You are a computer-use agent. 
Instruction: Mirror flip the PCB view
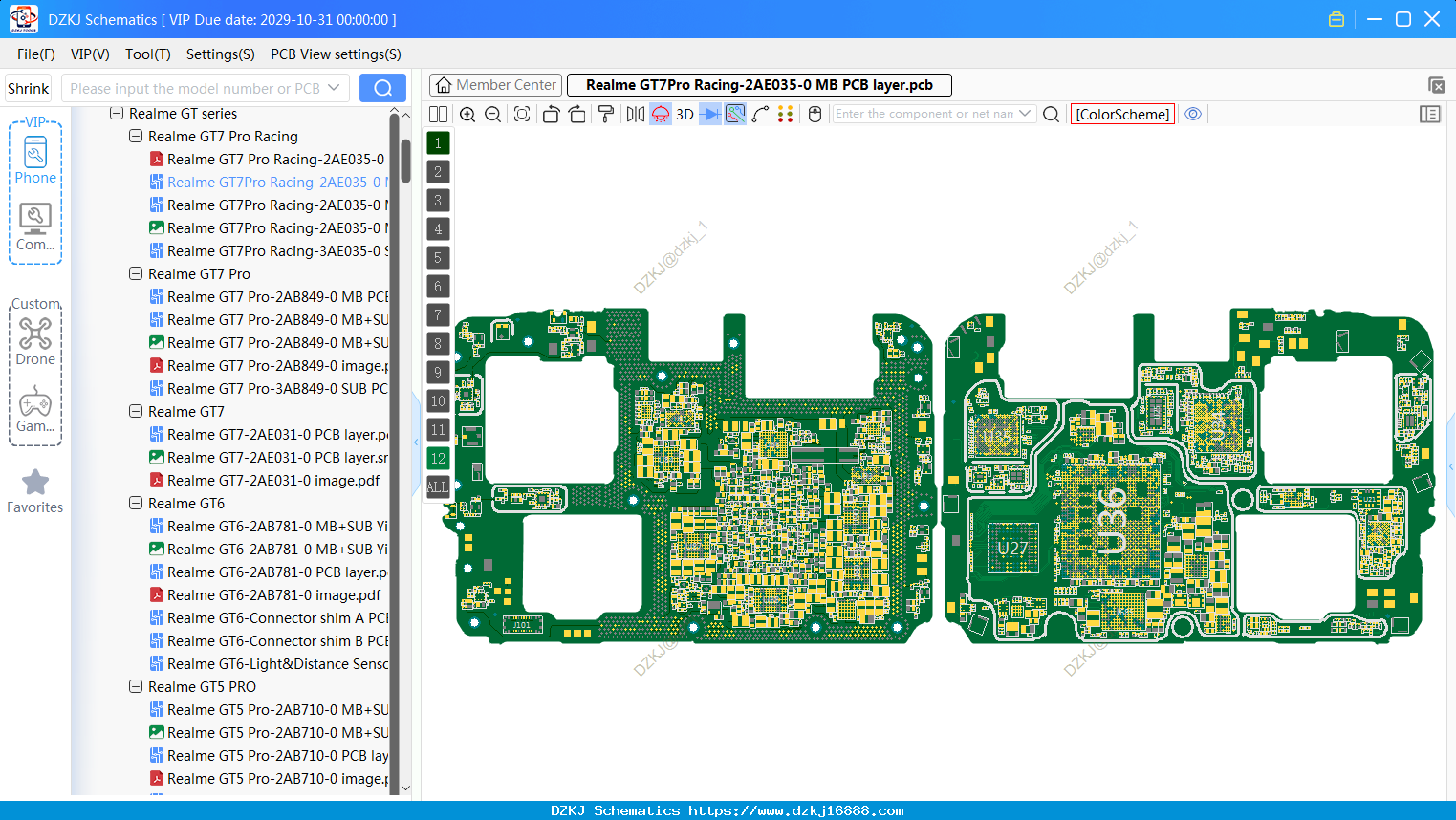click(636, 114)
